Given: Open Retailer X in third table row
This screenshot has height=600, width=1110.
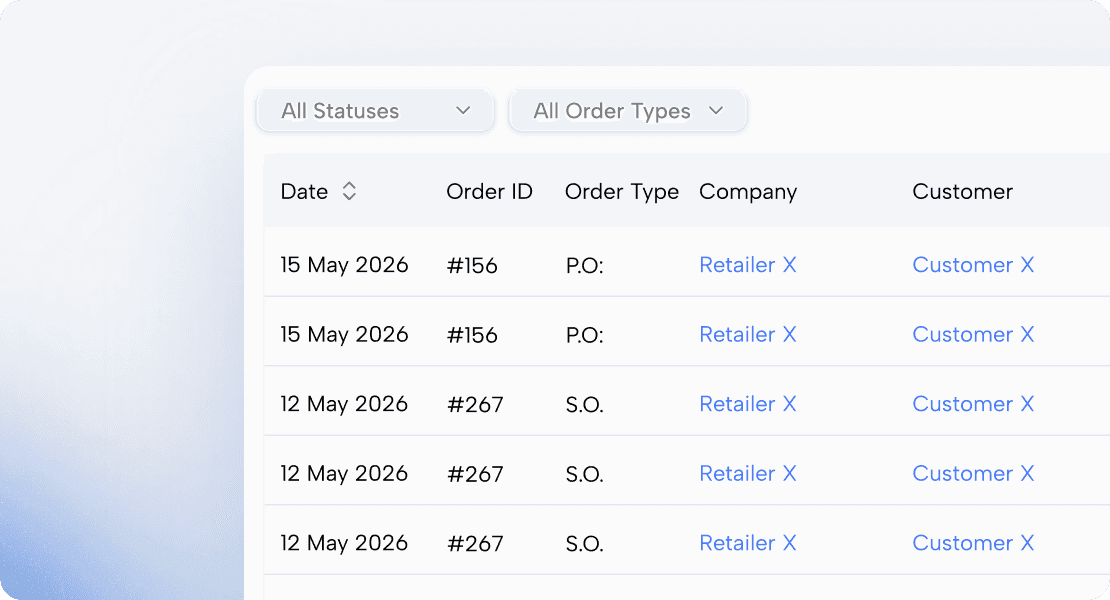Looking at the screenshot, I should tap(747, 404).
